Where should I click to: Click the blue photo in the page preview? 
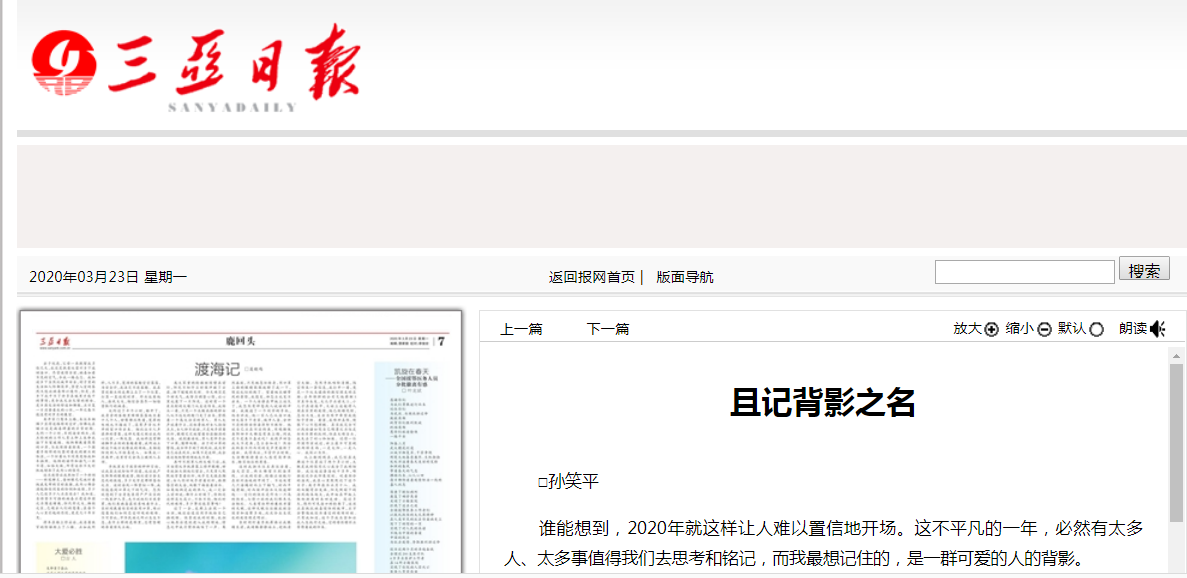(240, 558)
